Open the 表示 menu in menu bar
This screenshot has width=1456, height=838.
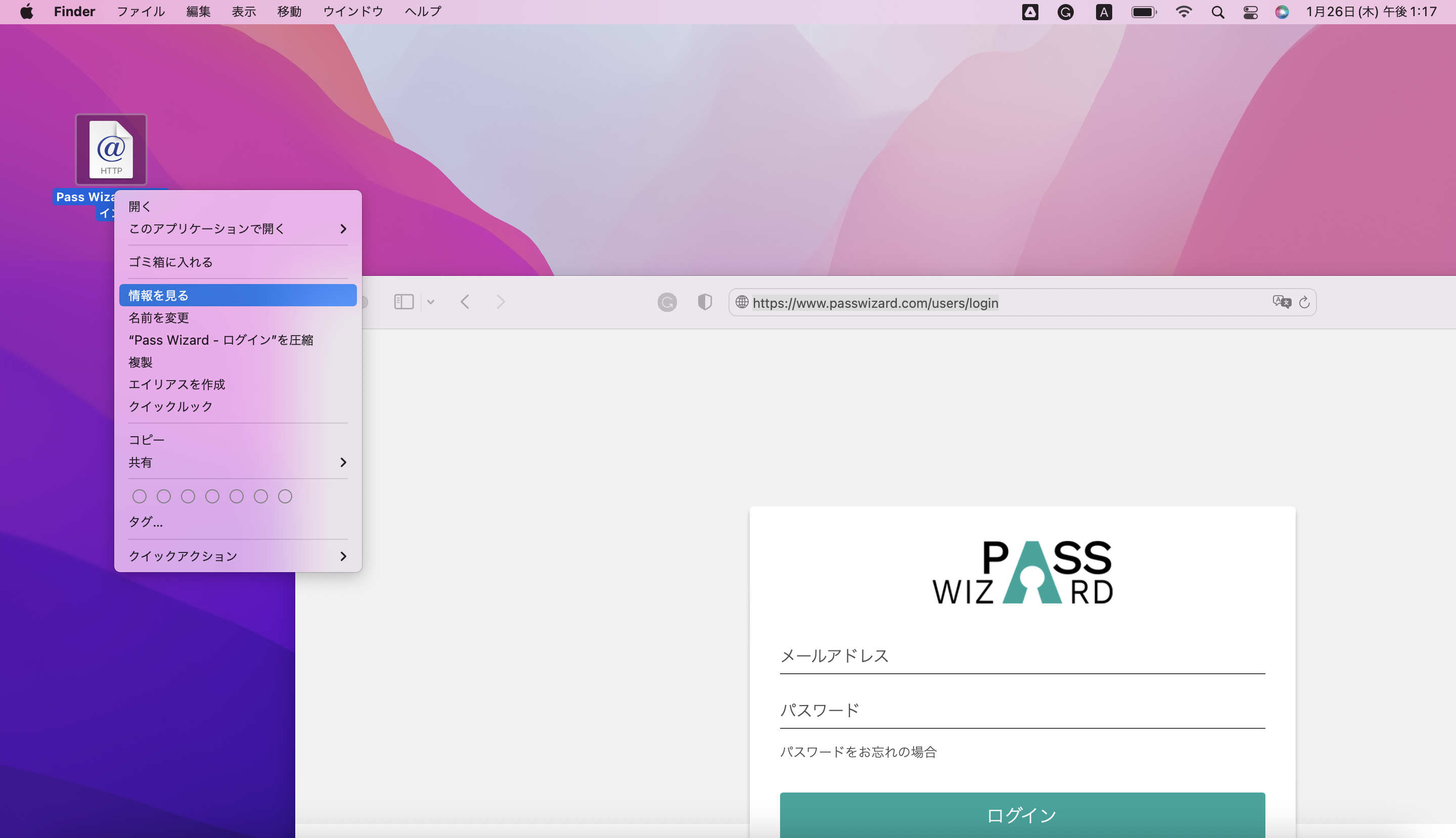coord(244,12)
